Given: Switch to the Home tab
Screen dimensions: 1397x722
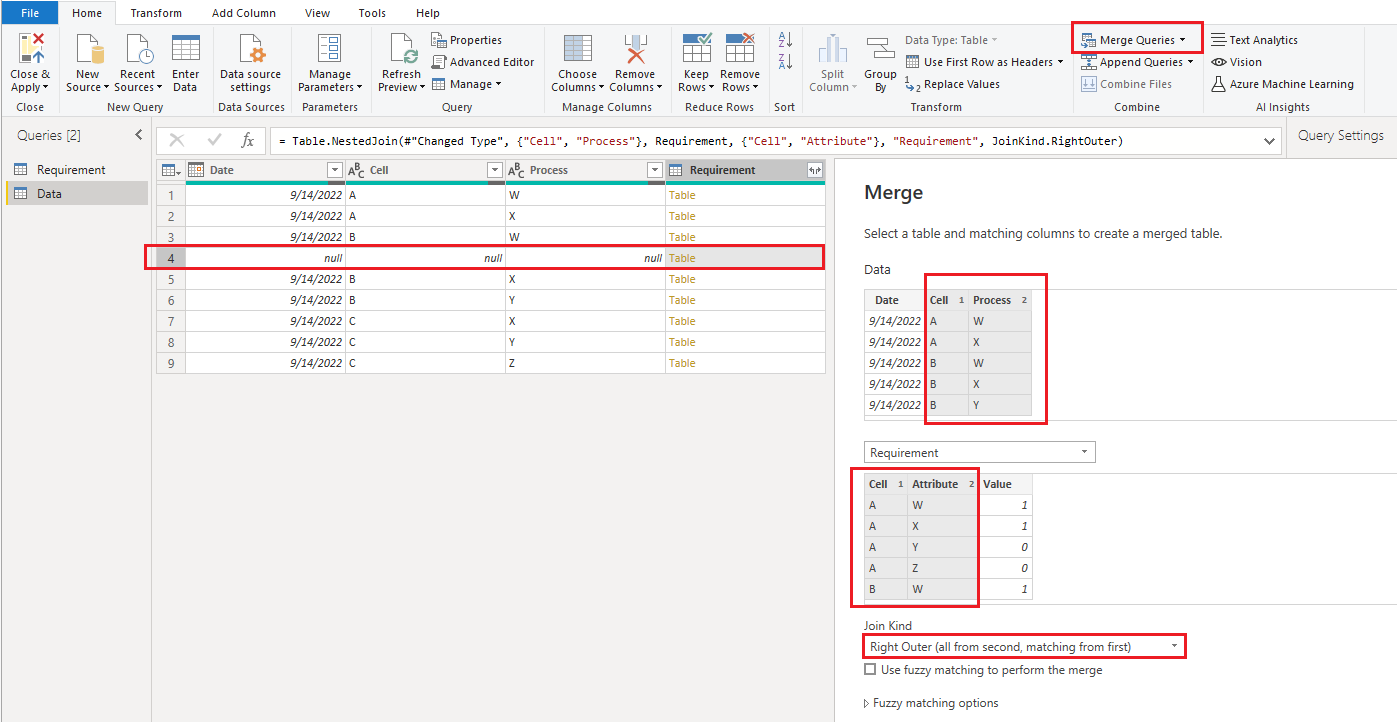Looking at the screenshot, I should click(x=88, y=13).
